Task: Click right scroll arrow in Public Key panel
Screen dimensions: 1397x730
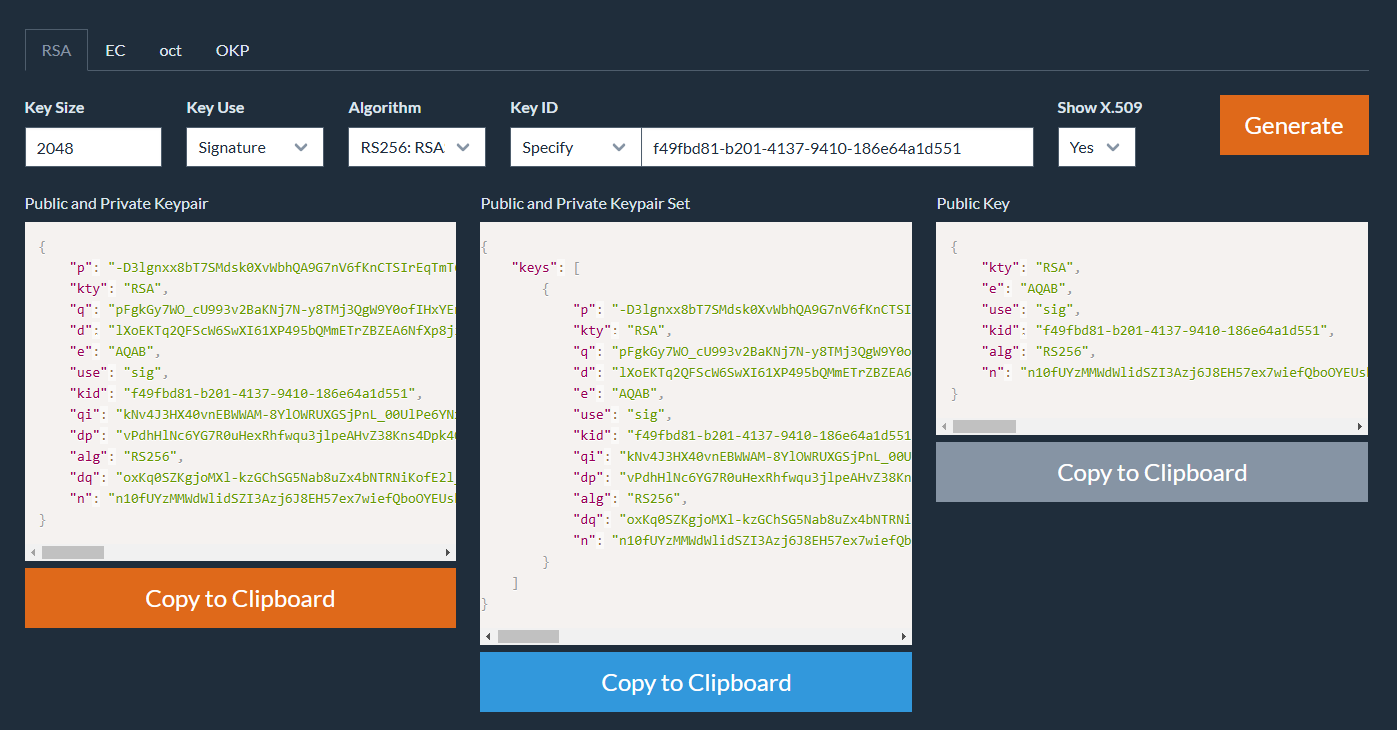Action: (1360, 426)
